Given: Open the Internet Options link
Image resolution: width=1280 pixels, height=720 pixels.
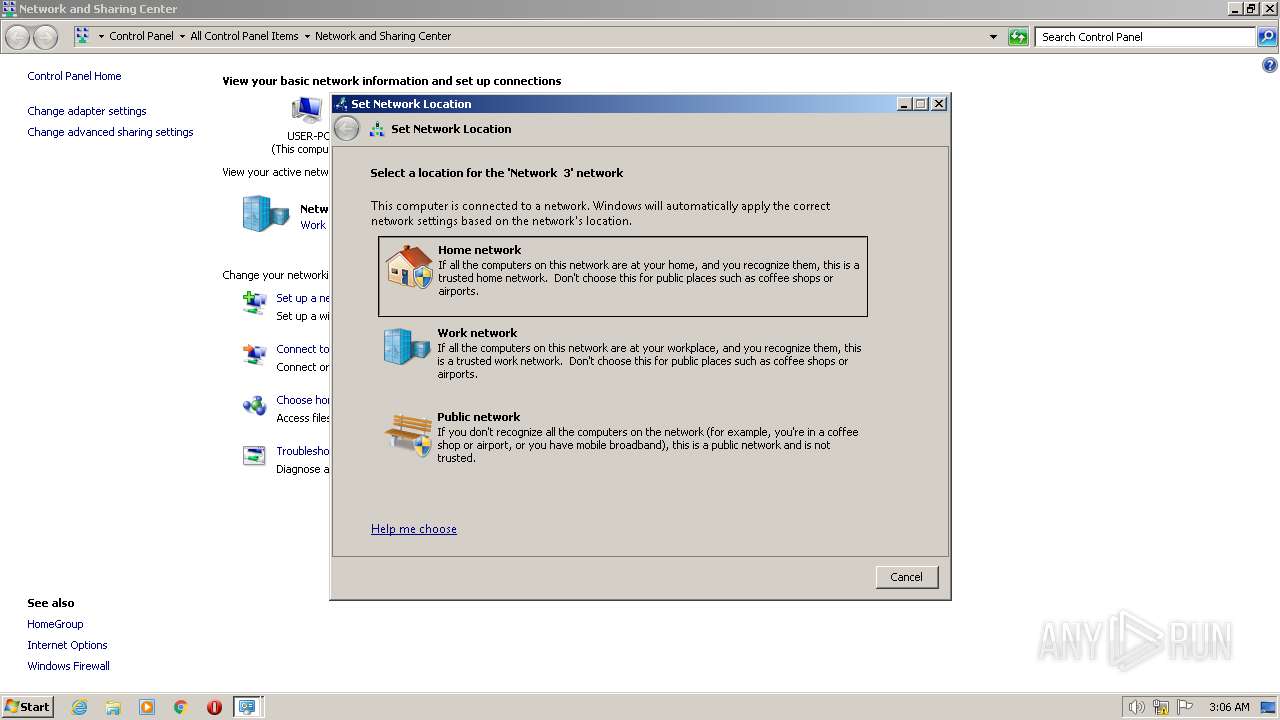Looking at the screenshot, I should (67, 645).
